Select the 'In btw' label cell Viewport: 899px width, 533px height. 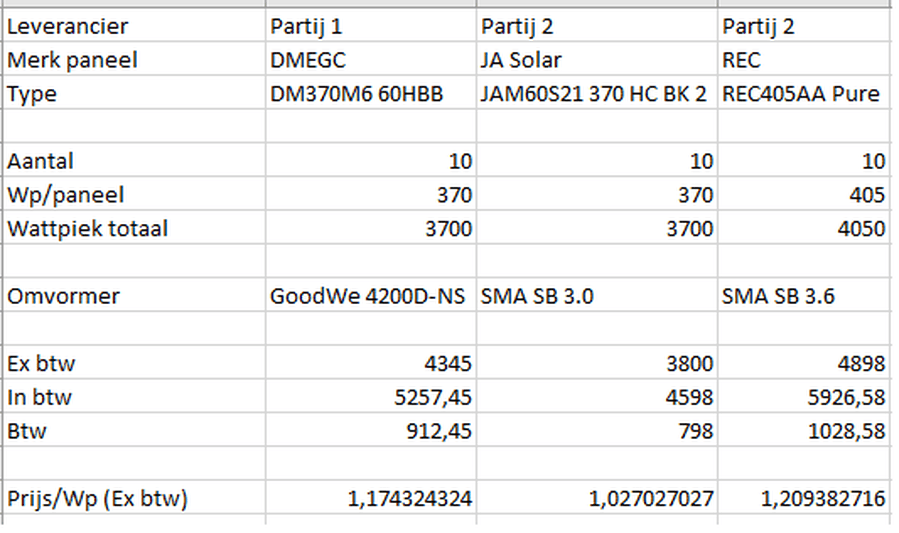[134, 397]
